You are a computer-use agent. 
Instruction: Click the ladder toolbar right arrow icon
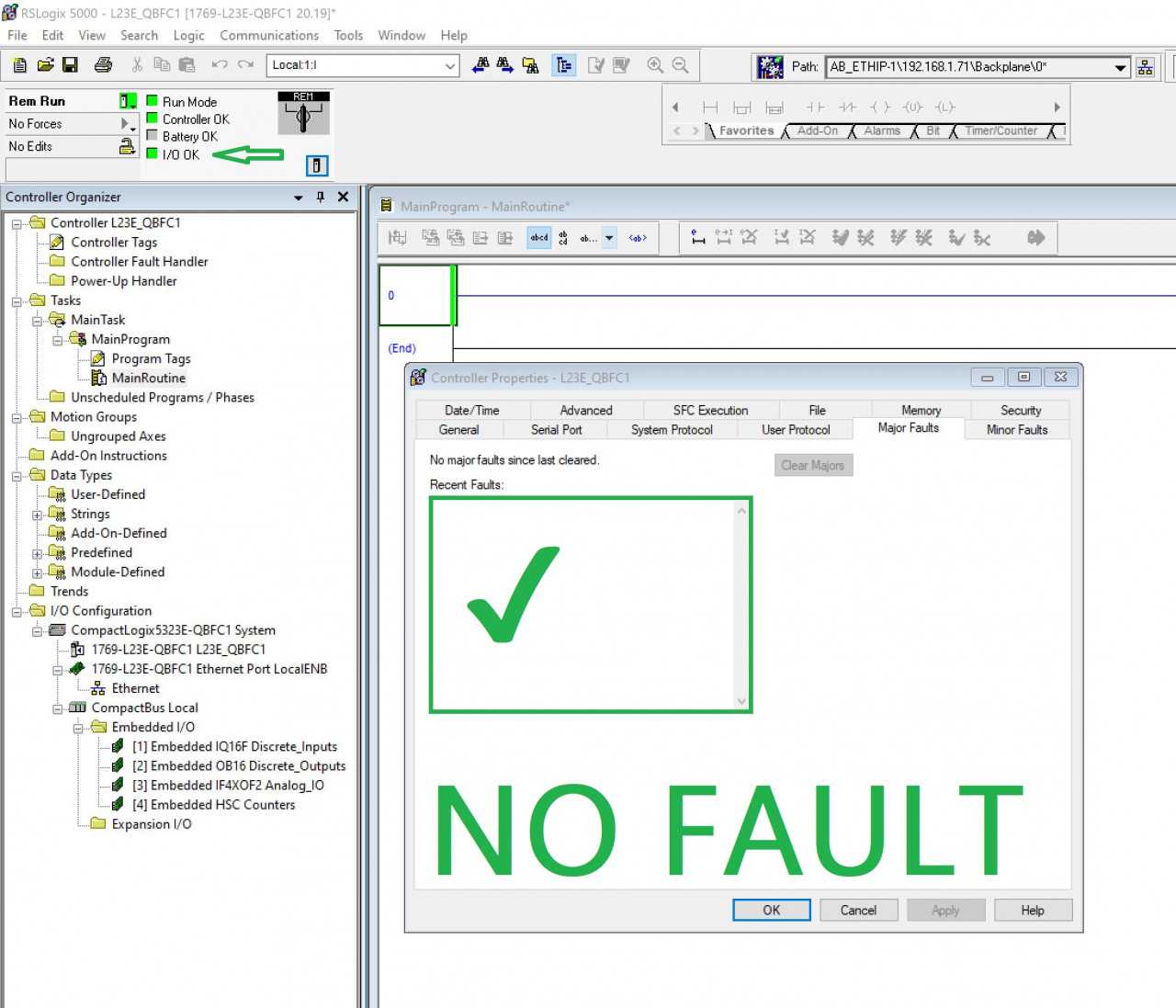[1035, 238]
